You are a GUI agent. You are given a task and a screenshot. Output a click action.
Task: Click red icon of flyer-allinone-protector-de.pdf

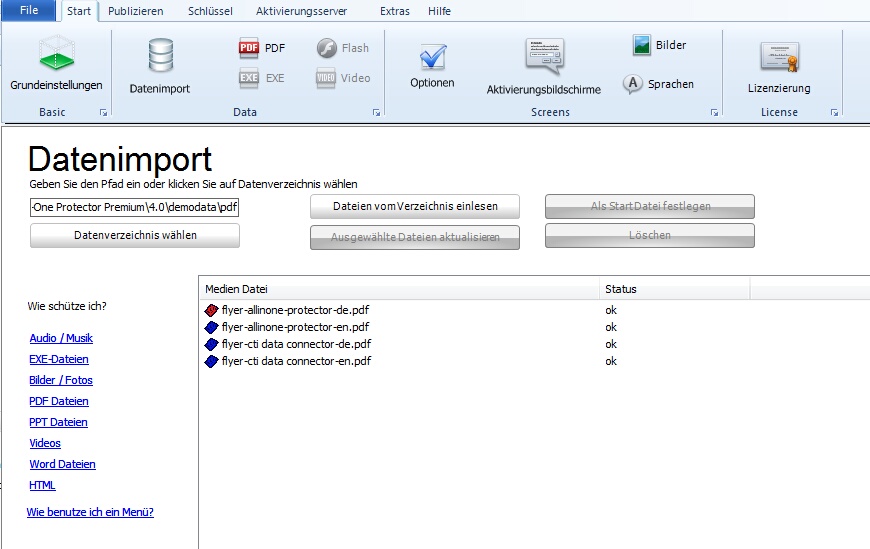tap(211, 310)
